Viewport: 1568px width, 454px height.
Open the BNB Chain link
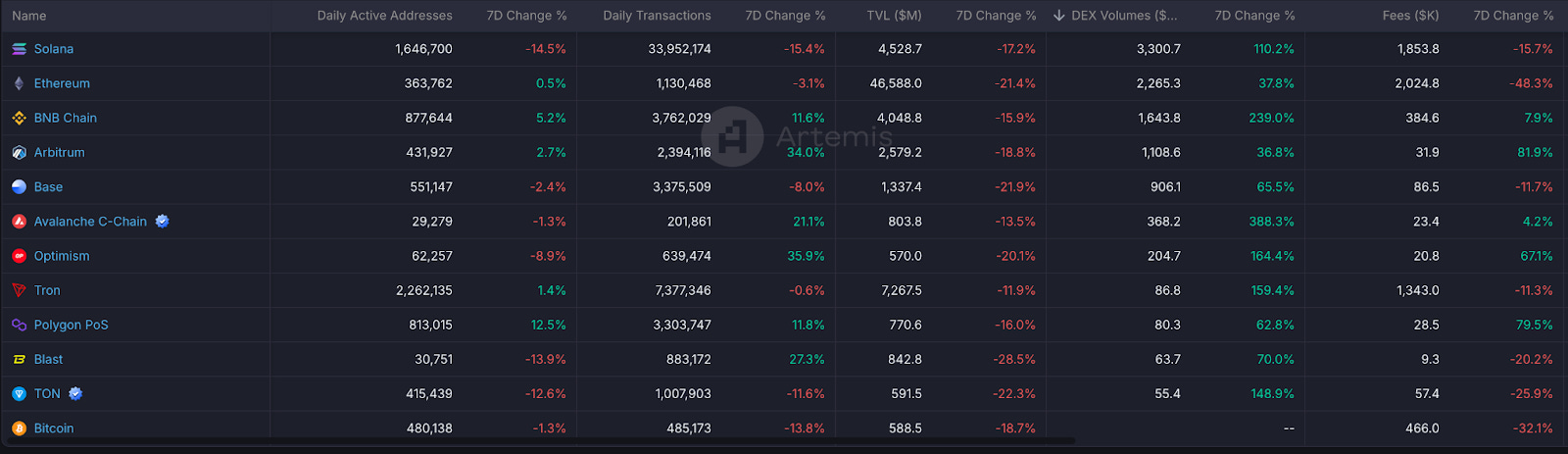click(66, 118)
